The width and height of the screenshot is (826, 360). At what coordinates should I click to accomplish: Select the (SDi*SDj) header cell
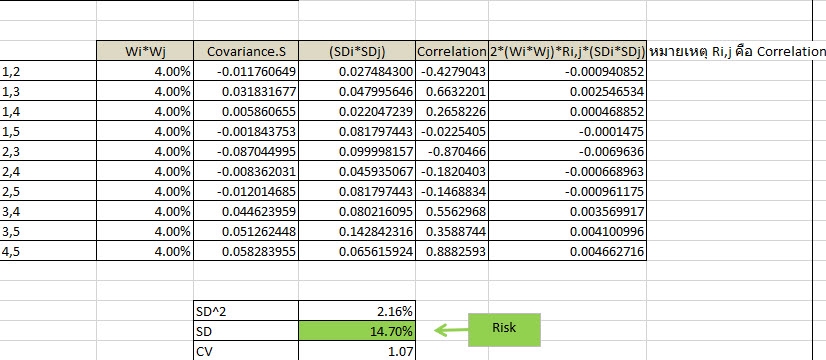click(x=357, y=51)
